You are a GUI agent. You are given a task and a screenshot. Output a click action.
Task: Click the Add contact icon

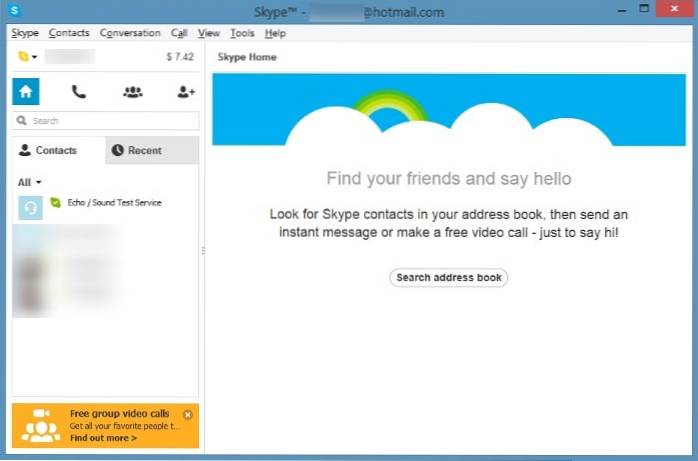tap(185, 92)
